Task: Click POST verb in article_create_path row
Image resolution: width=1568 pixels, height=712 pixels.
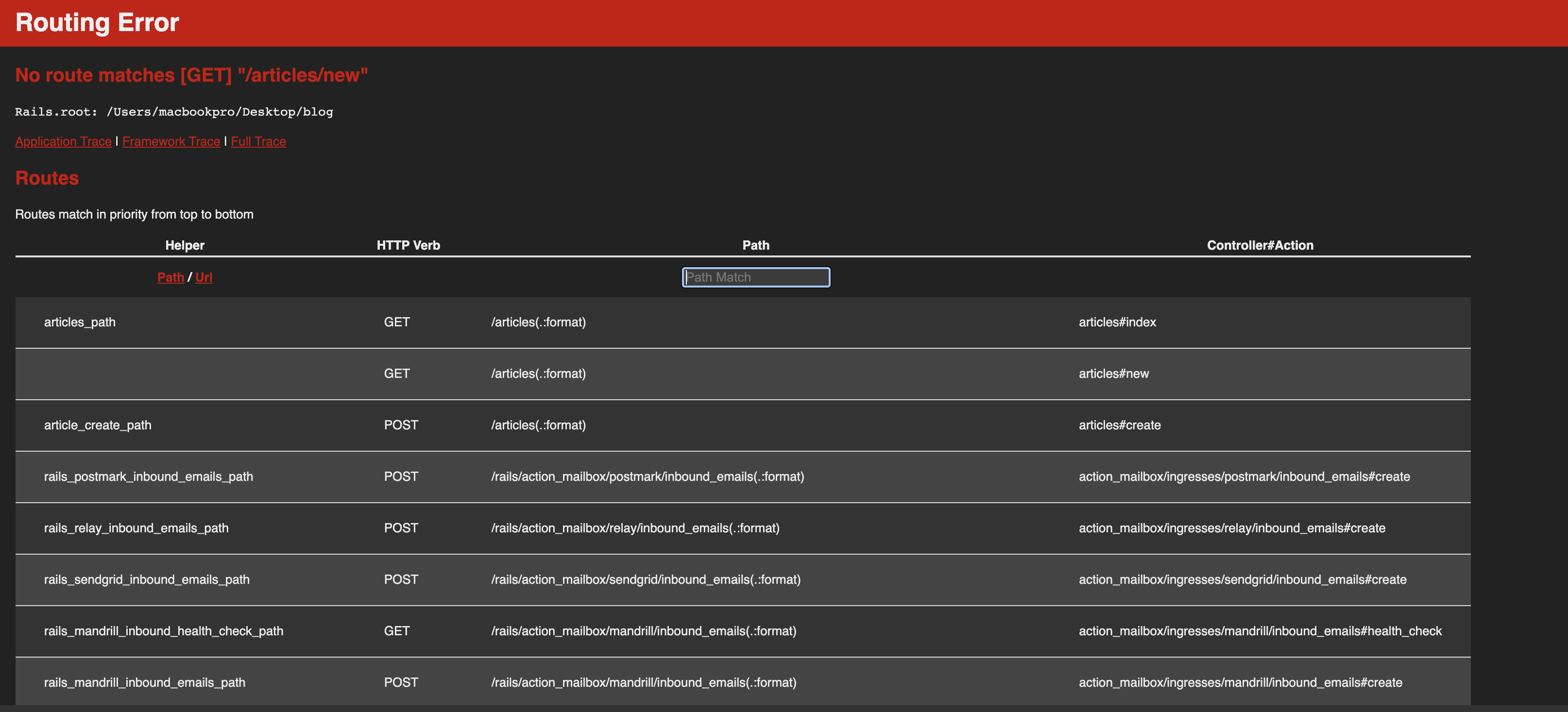Action: coord(401,425)
